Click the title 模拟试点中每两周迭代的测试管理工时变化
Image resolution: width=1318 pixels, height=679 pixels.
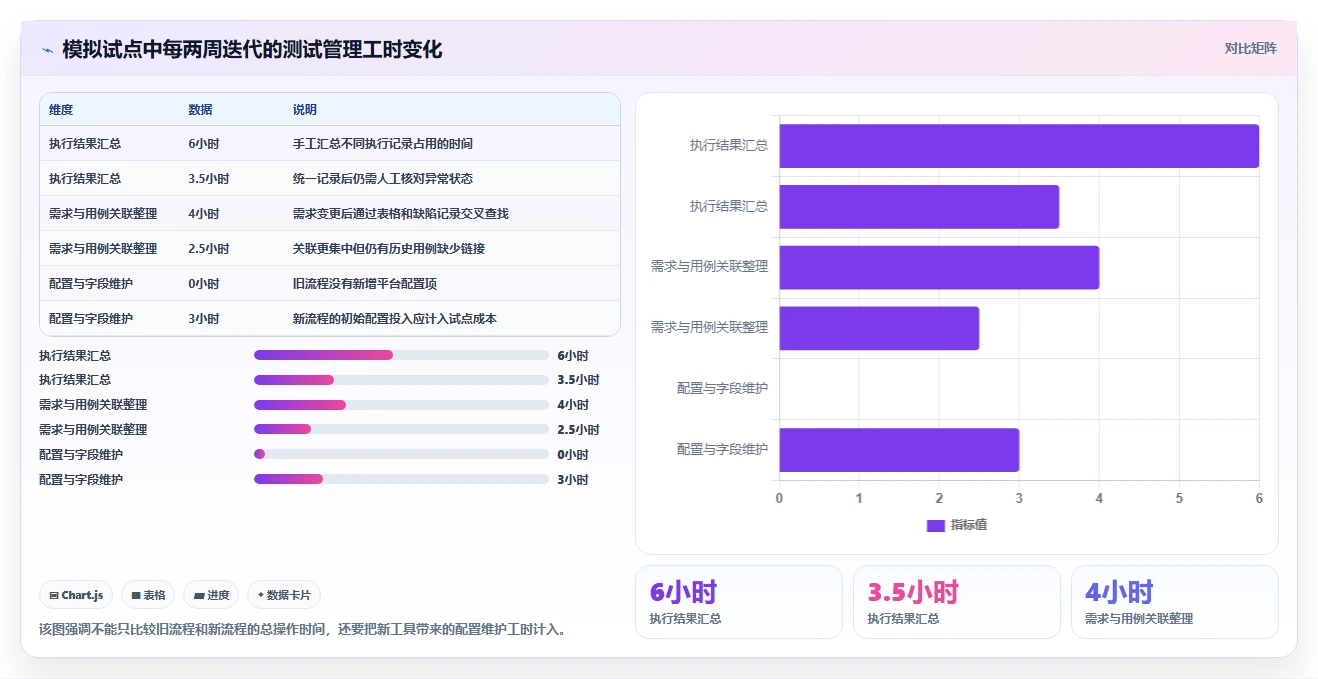click(x=252, y=50)
